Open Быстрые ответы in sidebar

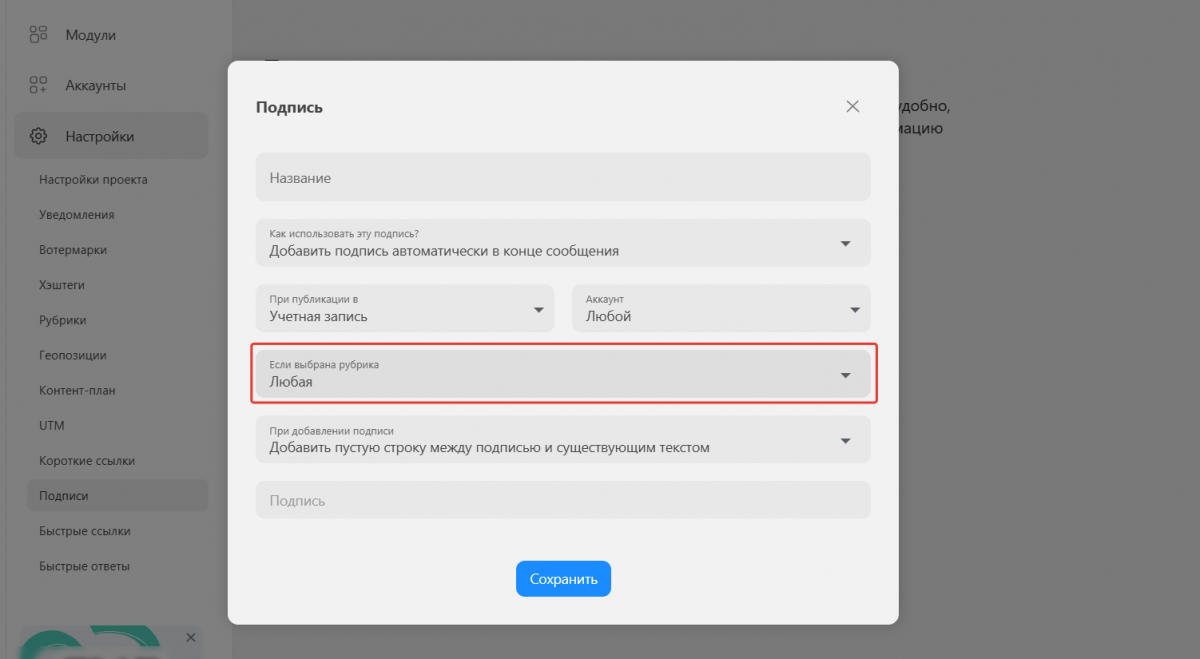(x=84, y=566)
